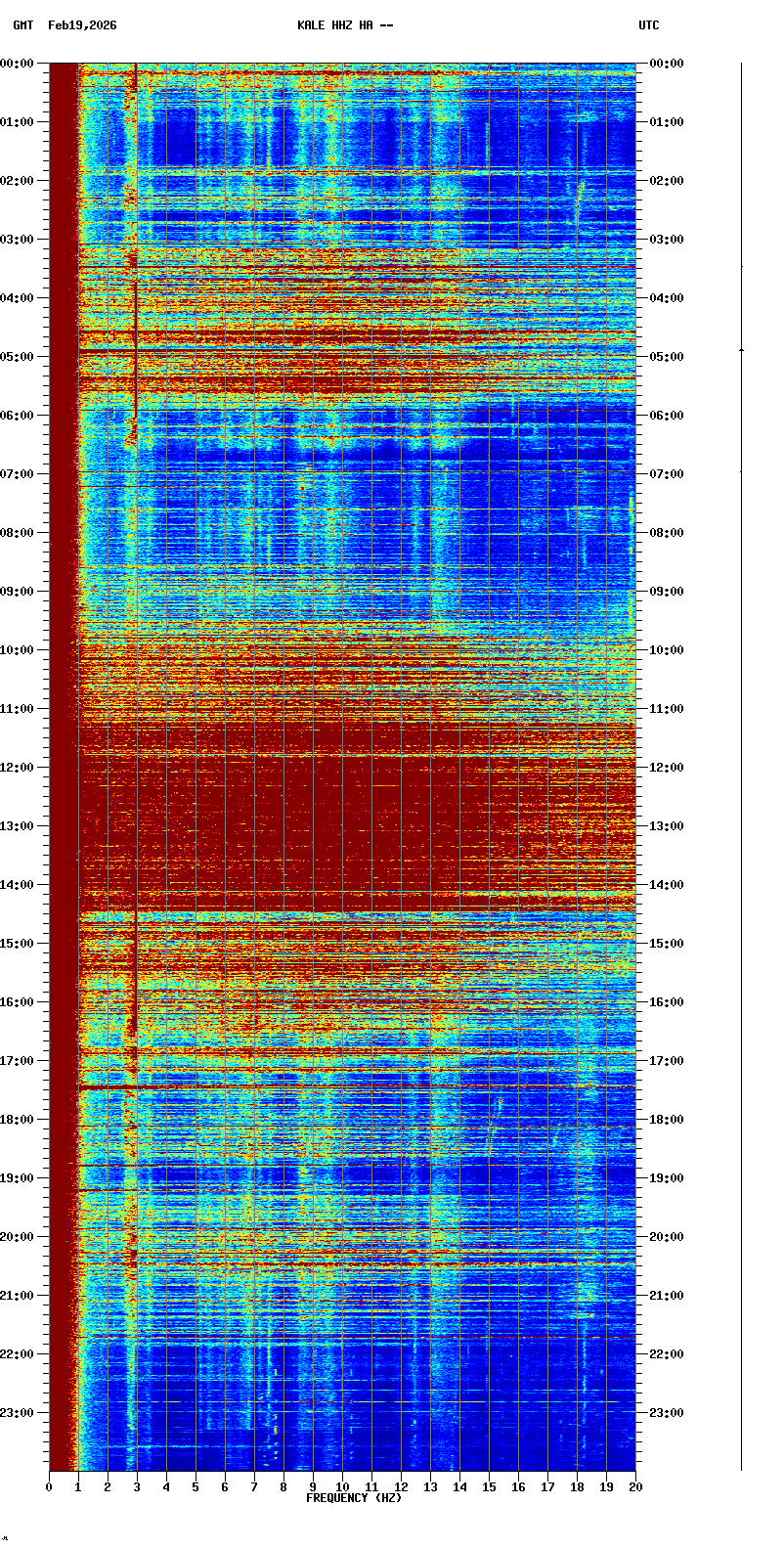The width and height of the screenshot is (784, 1549).
Task: Click the 20:00 time label on right axis
Action: tap(667, 1237)
